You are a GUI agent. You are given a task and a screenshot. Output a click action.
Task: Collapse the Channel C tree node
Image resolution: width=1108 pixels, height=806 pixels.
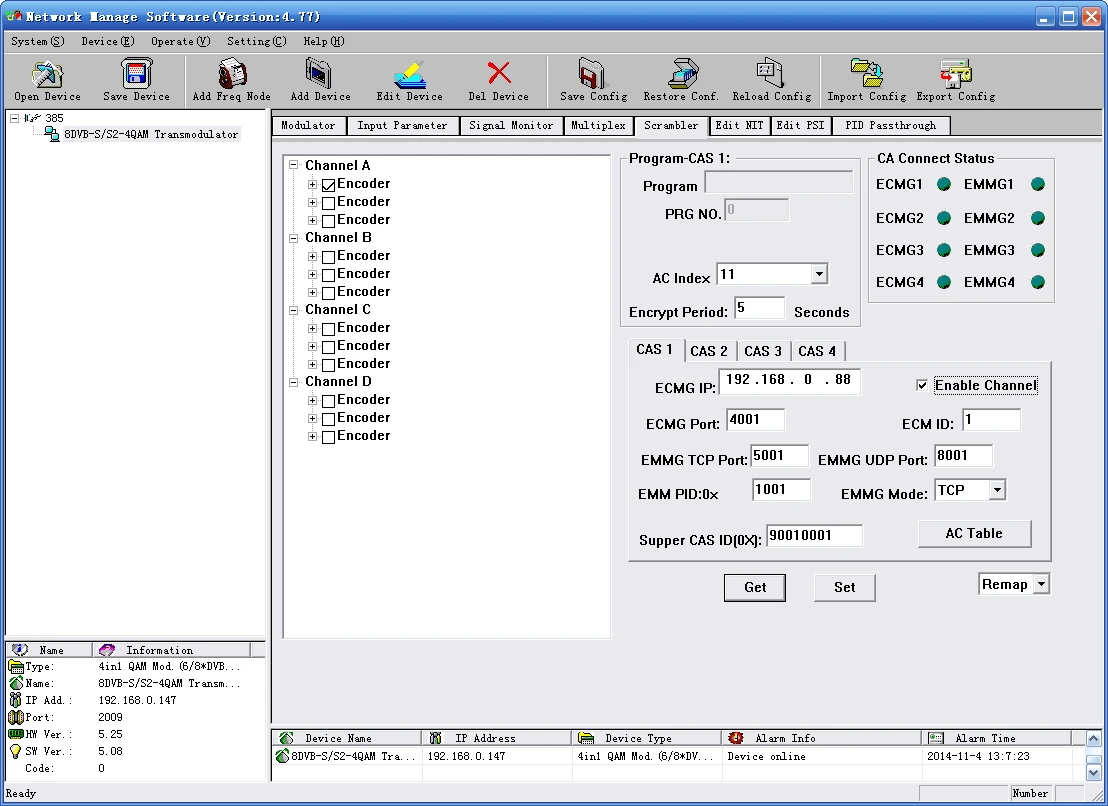294,310
